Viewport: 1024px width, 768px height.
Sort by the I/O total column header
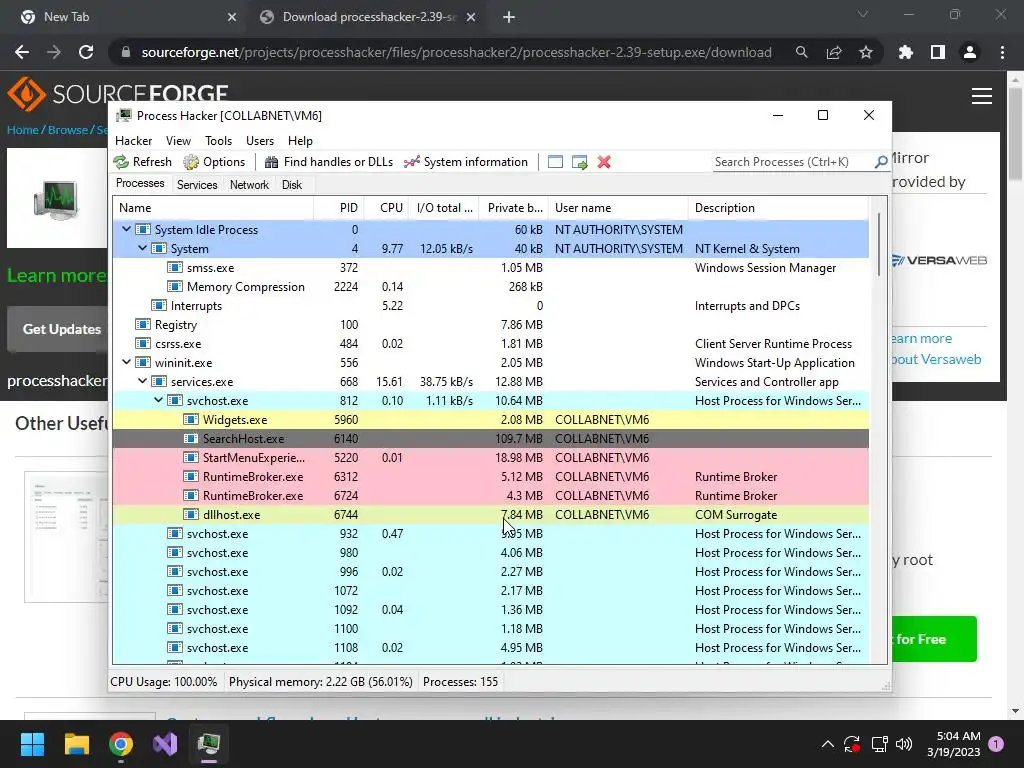coord(444,208)
